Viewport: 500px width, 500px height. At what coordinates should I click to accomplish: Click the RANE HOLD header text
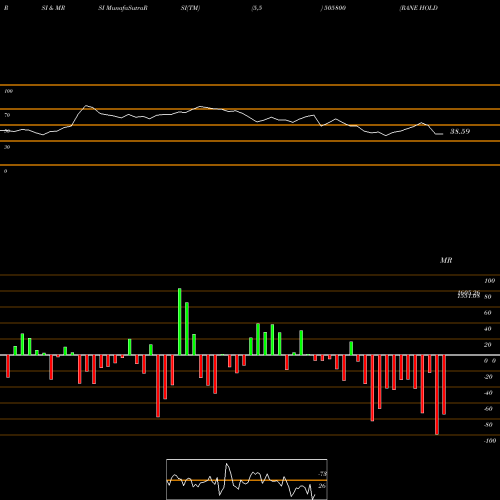point(419,8)
